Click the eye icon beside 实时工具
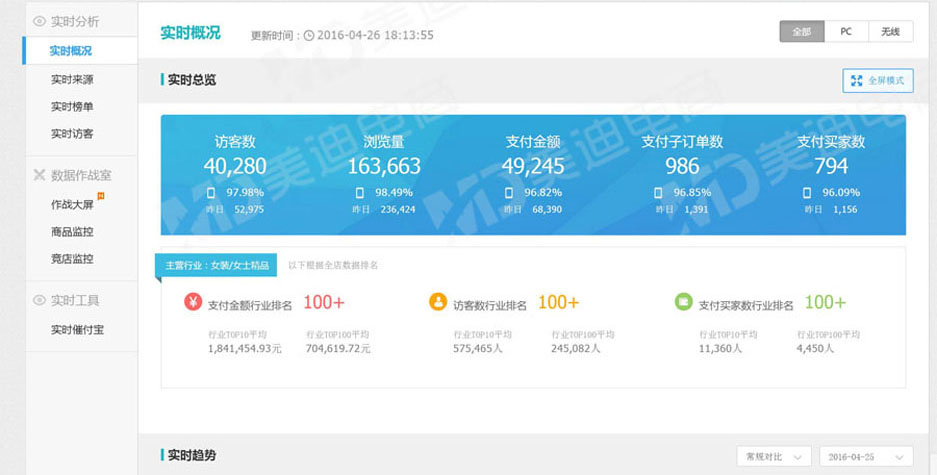Image resolution: width=937 pixels, height=475 pixels. pyautogui.click(x=39, y=300)
